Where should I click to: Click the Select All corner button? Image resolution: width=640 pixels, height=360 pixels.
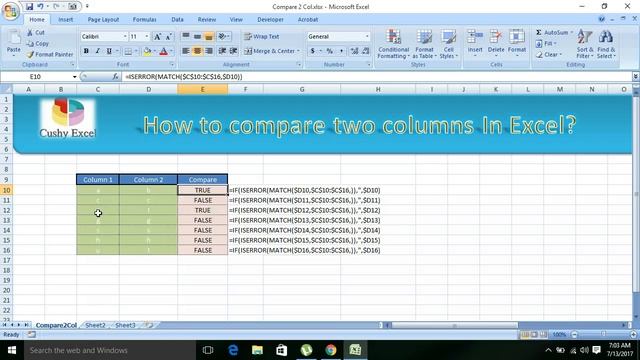[7, 89]
